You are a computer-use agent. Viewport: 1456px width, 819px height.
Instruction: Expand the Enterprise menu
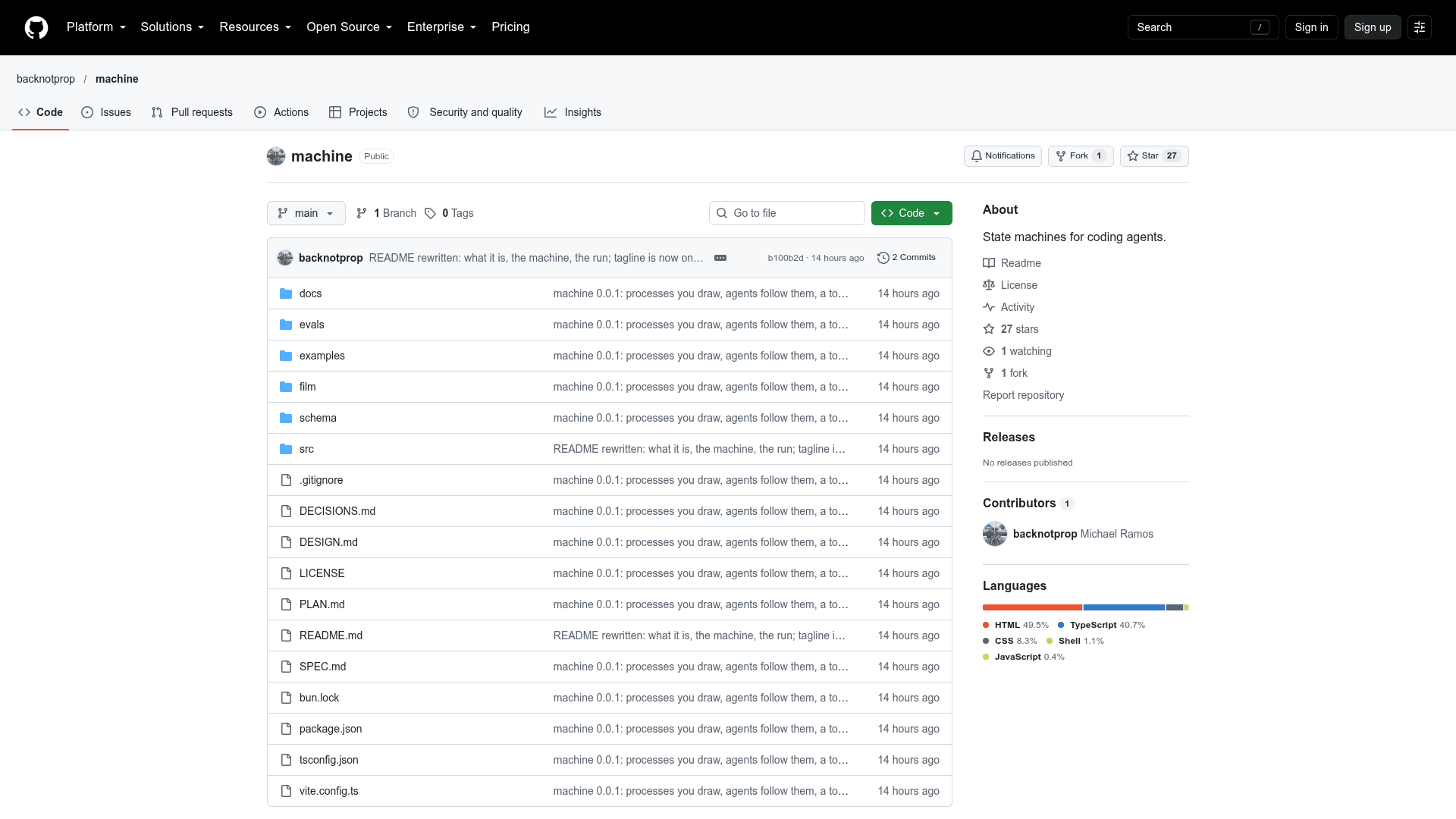click(x=442, y=27)
